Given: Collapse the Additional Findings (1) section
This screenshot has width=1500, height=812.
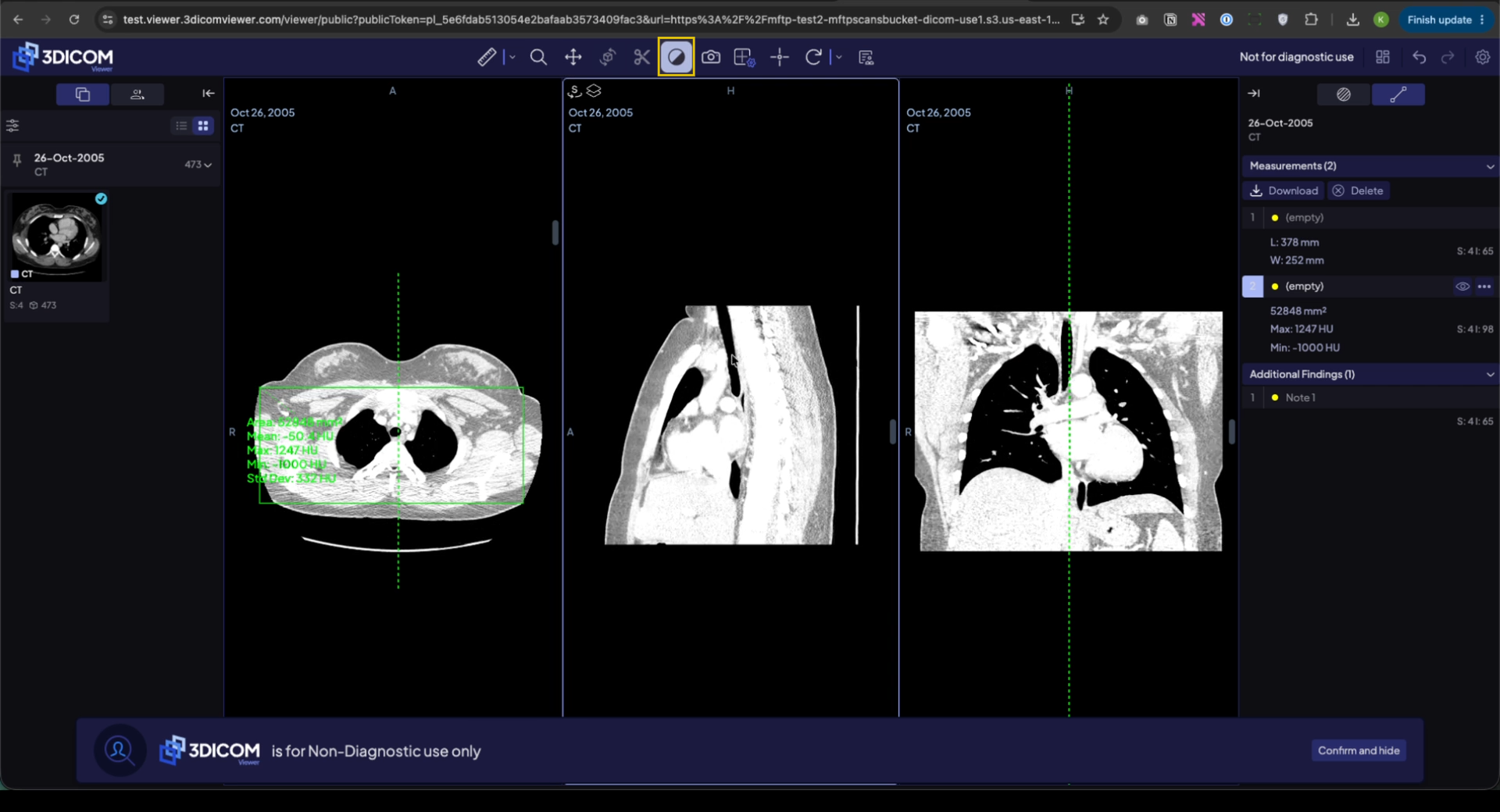Looking at the screenshot, I should click(x=1490, y=375).
